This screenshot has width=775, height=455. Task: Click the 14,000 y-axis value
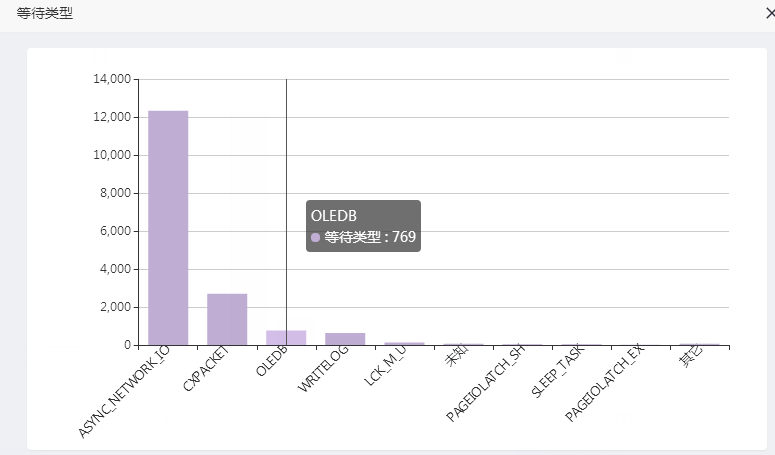tap(113, 79)
